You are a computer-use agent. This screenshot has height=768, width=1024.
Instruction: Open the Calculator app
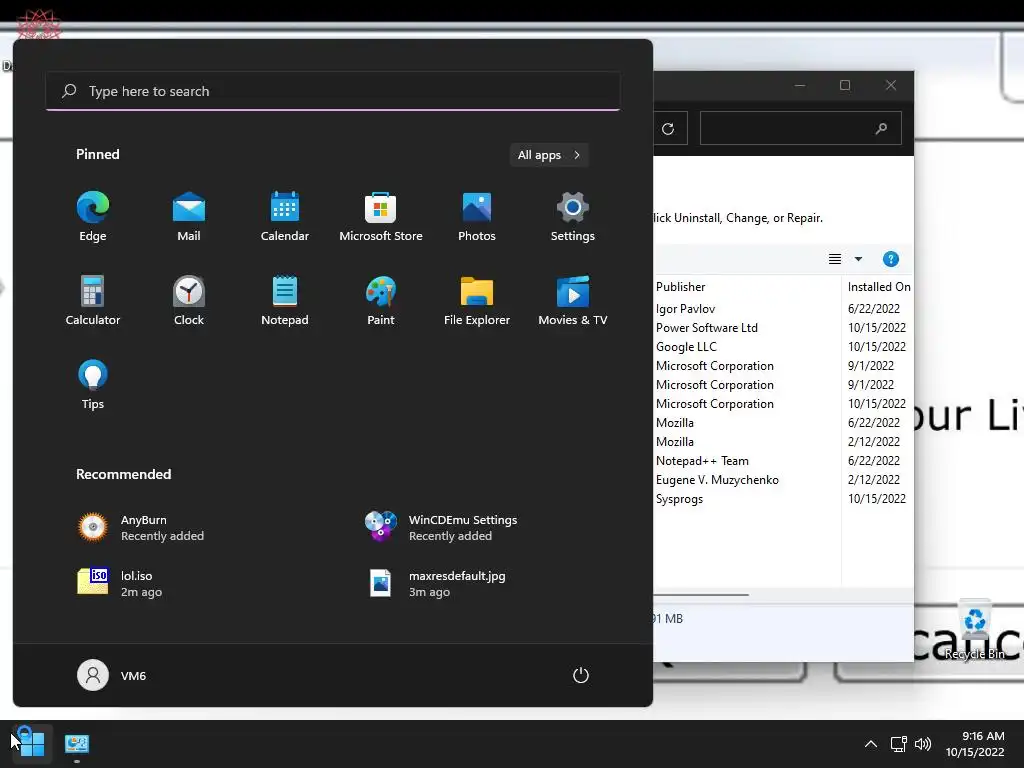(x=93, y=300)
